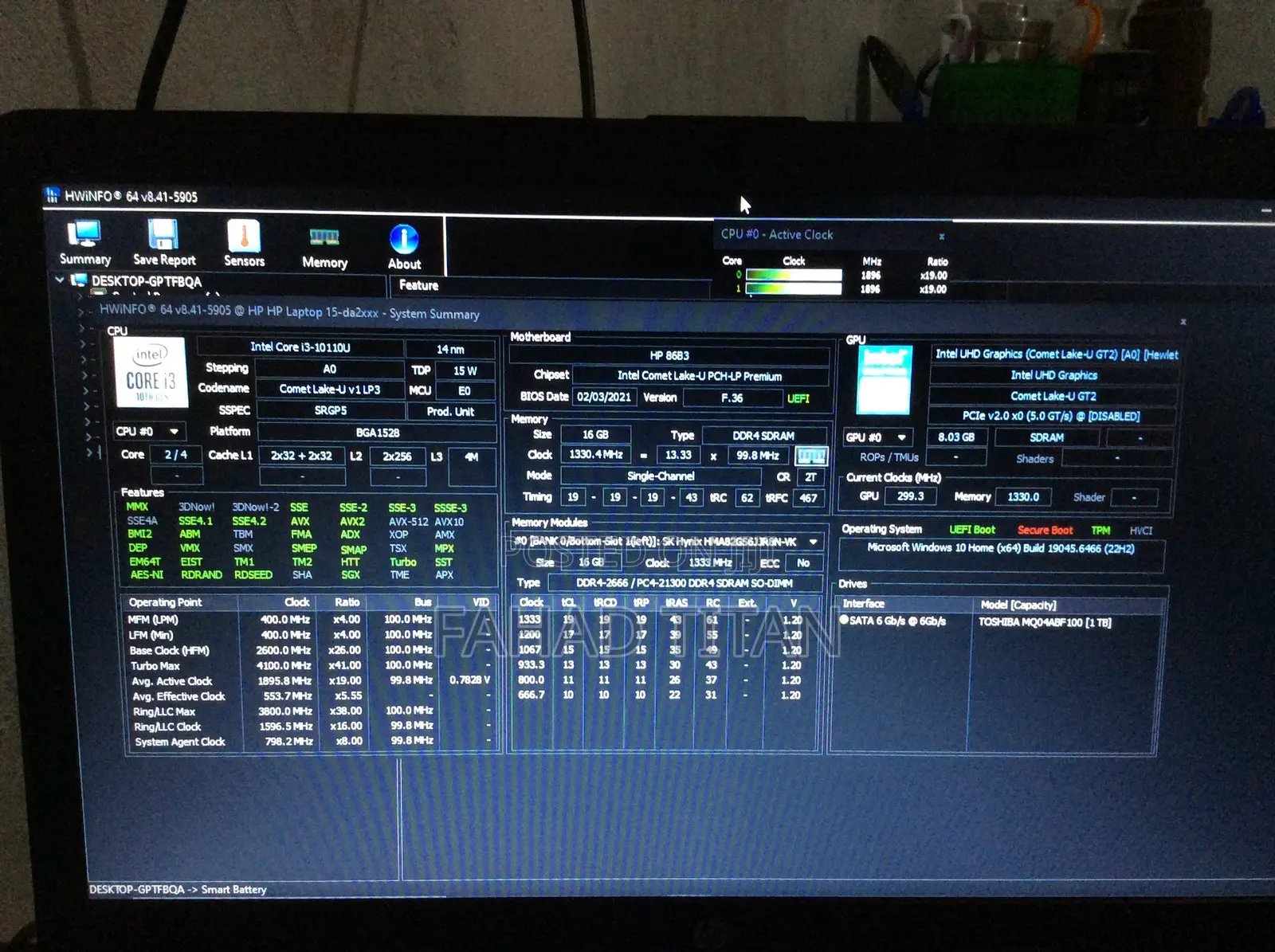This screenshot has width=1275, height=952.
Task: Click the AES-NI feature flag
Action: click(x=147, y=574)
